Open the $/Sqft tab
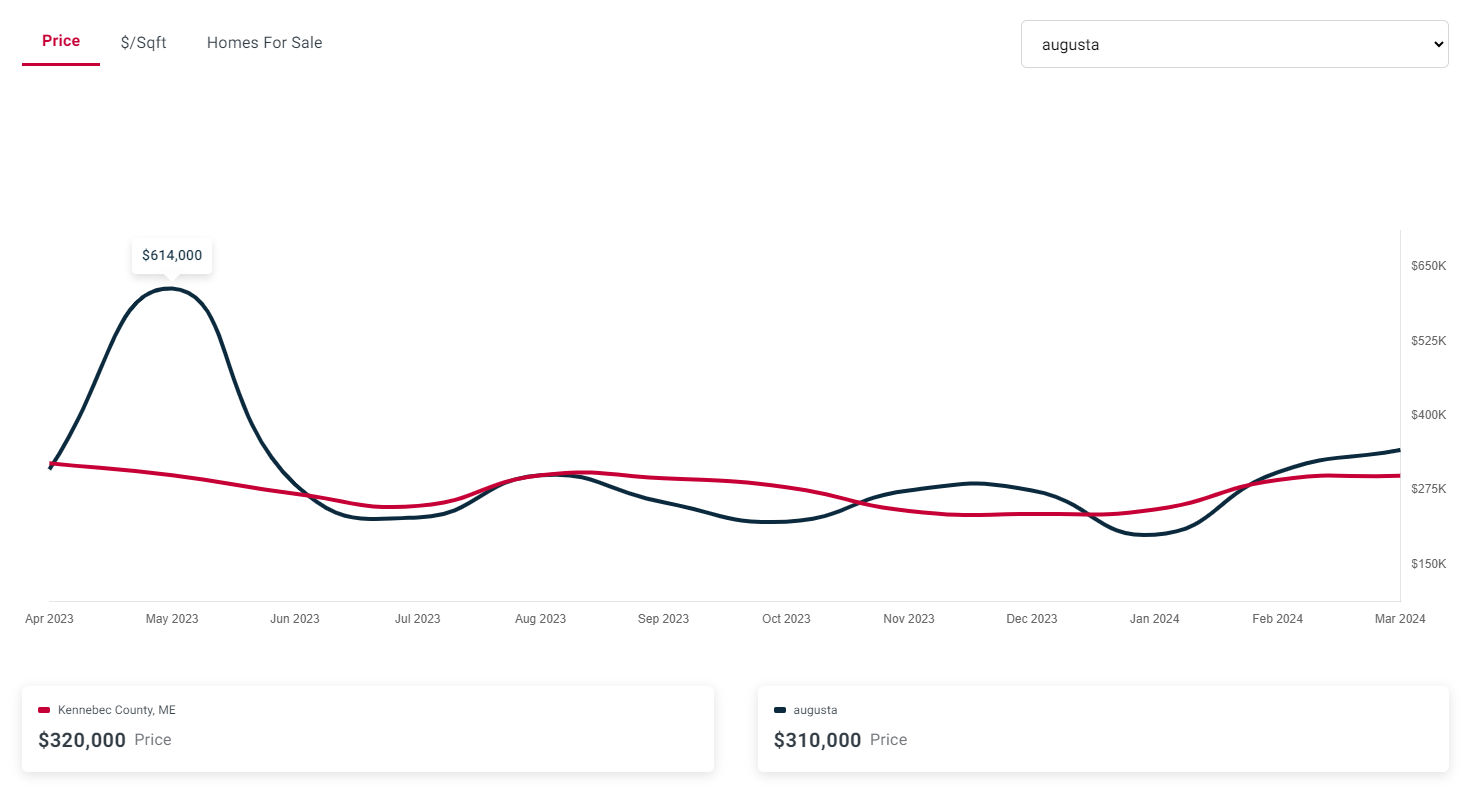The width and height of the screenshot is (1484, 798). (144, 43)
